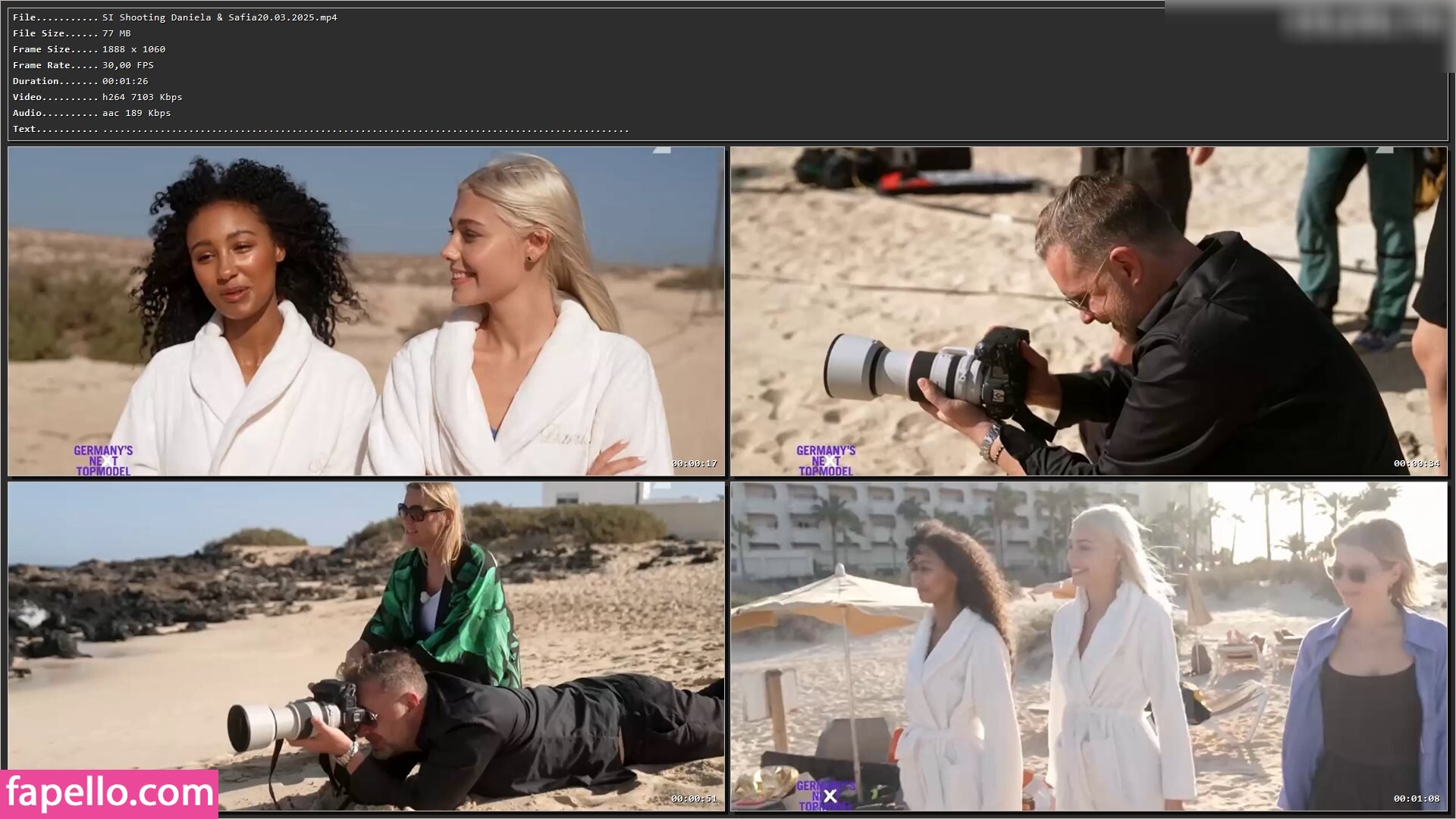Open thumbnail of kneeling photographer with camera
The height and width of the screenshot is (819, 1456).
(x=1088, y=311)
